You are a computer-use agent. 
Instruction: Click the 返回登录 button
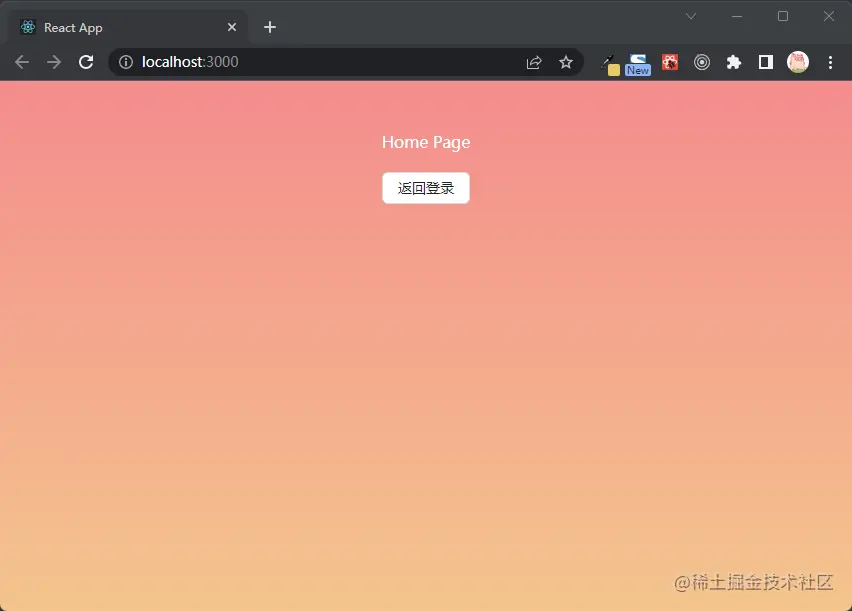[426, 187]
